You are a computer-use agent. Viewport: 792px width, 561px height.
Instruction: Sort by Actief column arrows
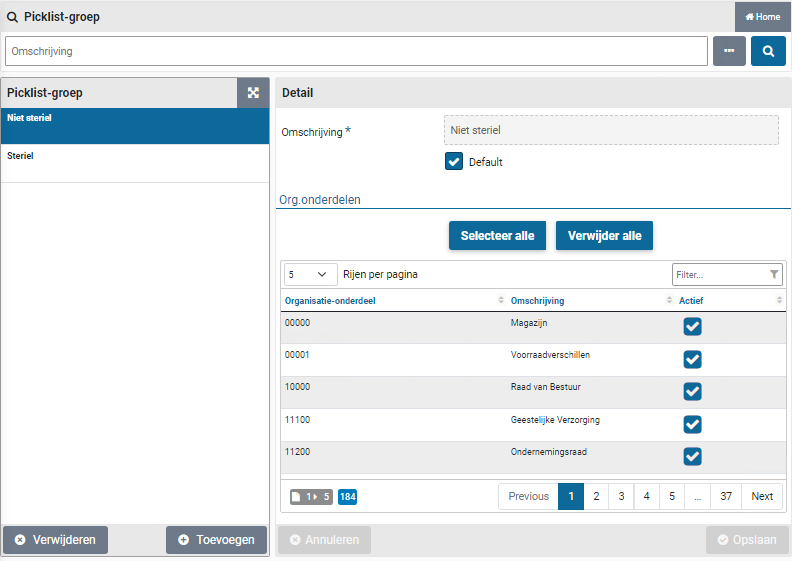tap(779, 301)
